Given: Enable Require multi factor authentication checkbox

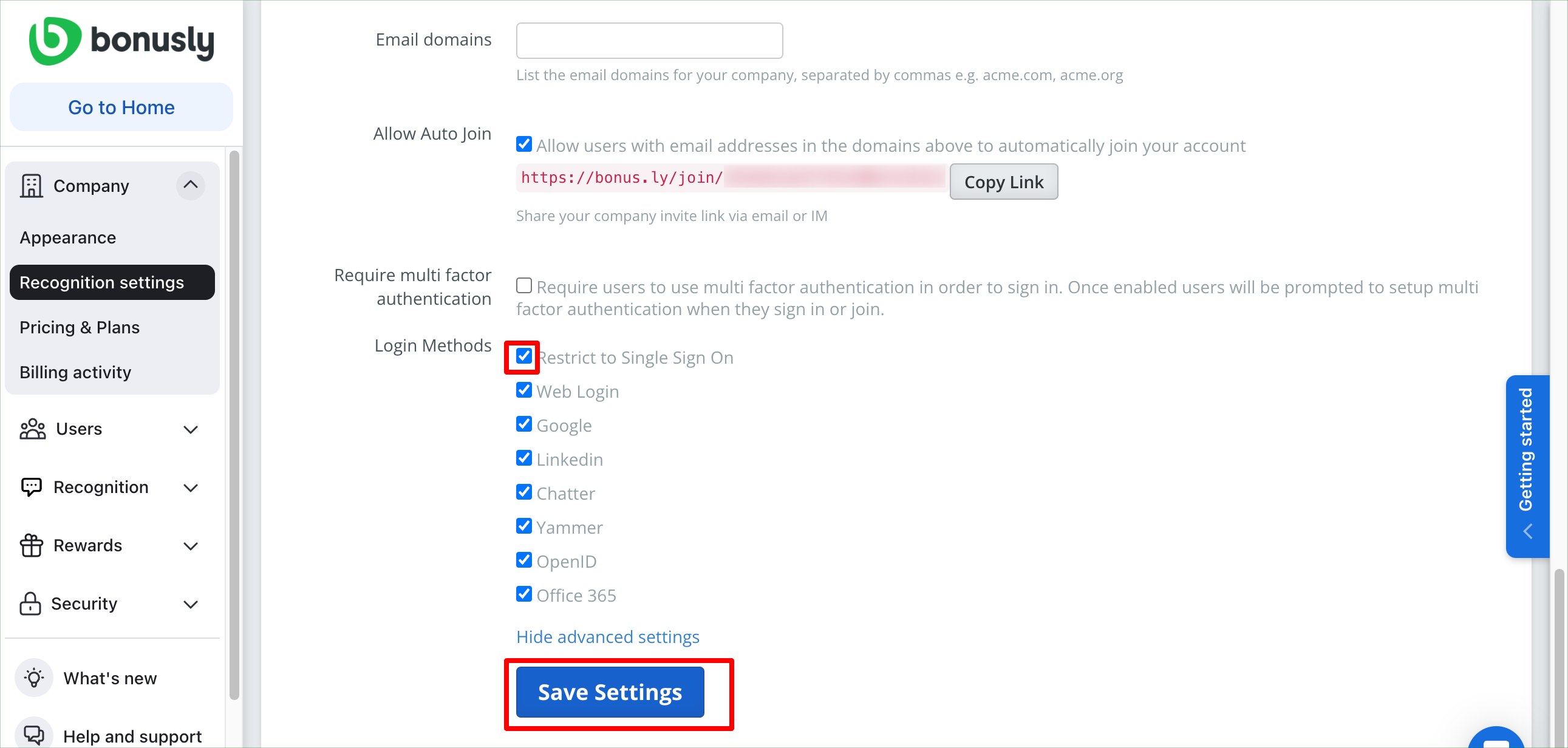Looking at the screenshot, I should pos(523,285).
